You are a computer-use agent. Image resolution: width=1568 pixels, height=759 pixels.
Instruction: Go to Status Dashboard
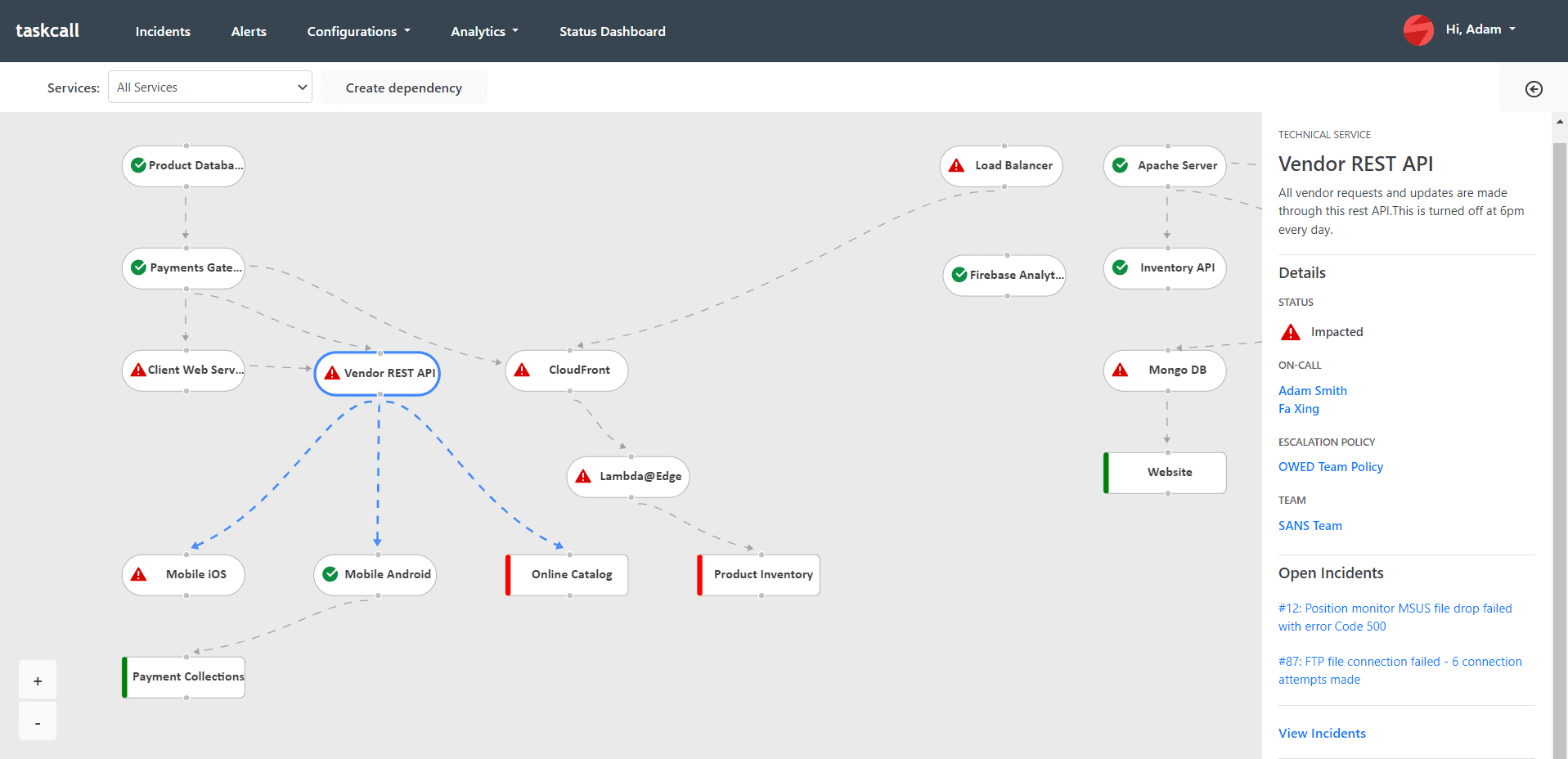coord(613,31)
